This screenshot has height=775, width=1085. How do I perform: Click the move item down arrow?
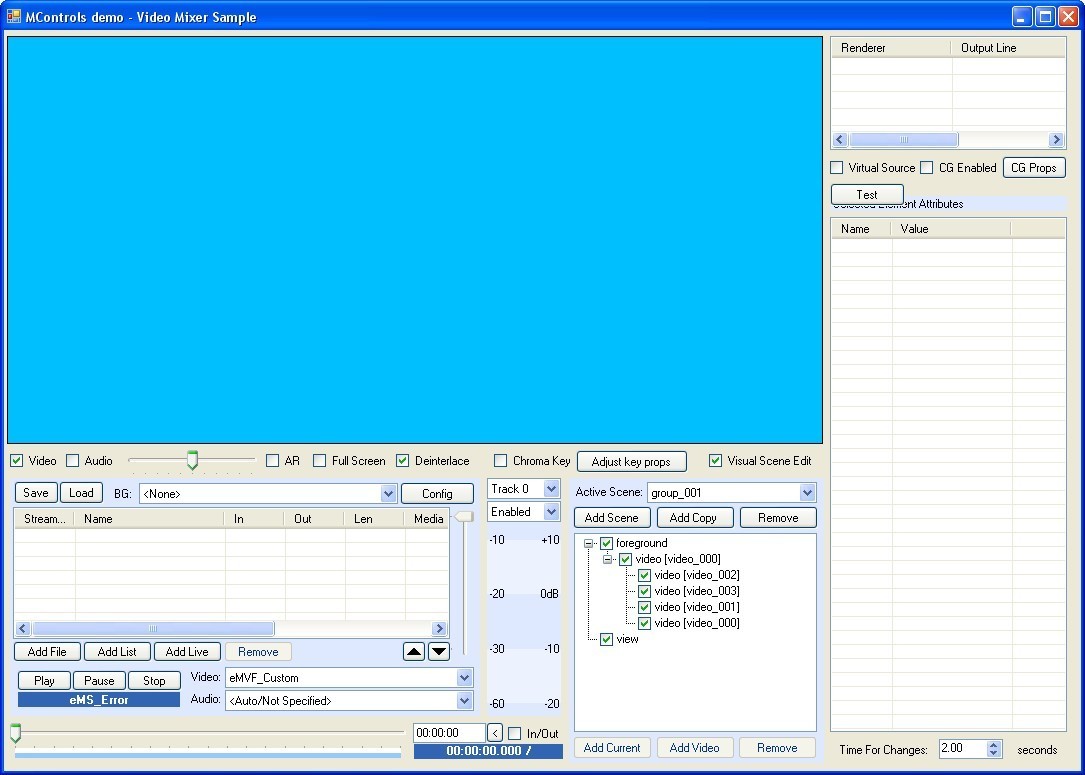(438, 651)
